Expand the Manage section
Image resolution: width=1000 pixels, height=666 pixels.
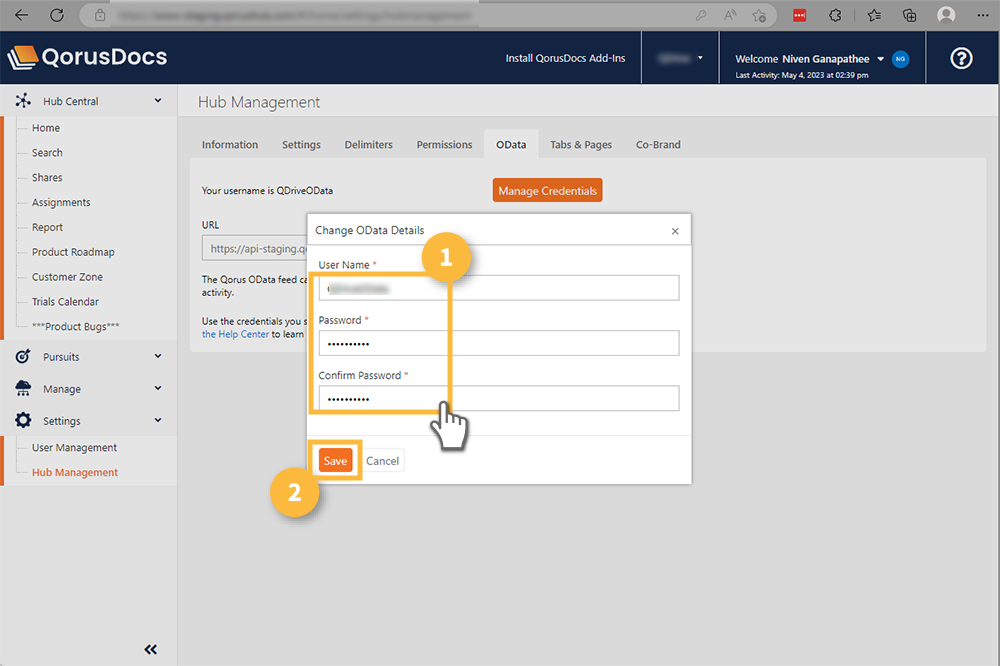pos(158,388)
